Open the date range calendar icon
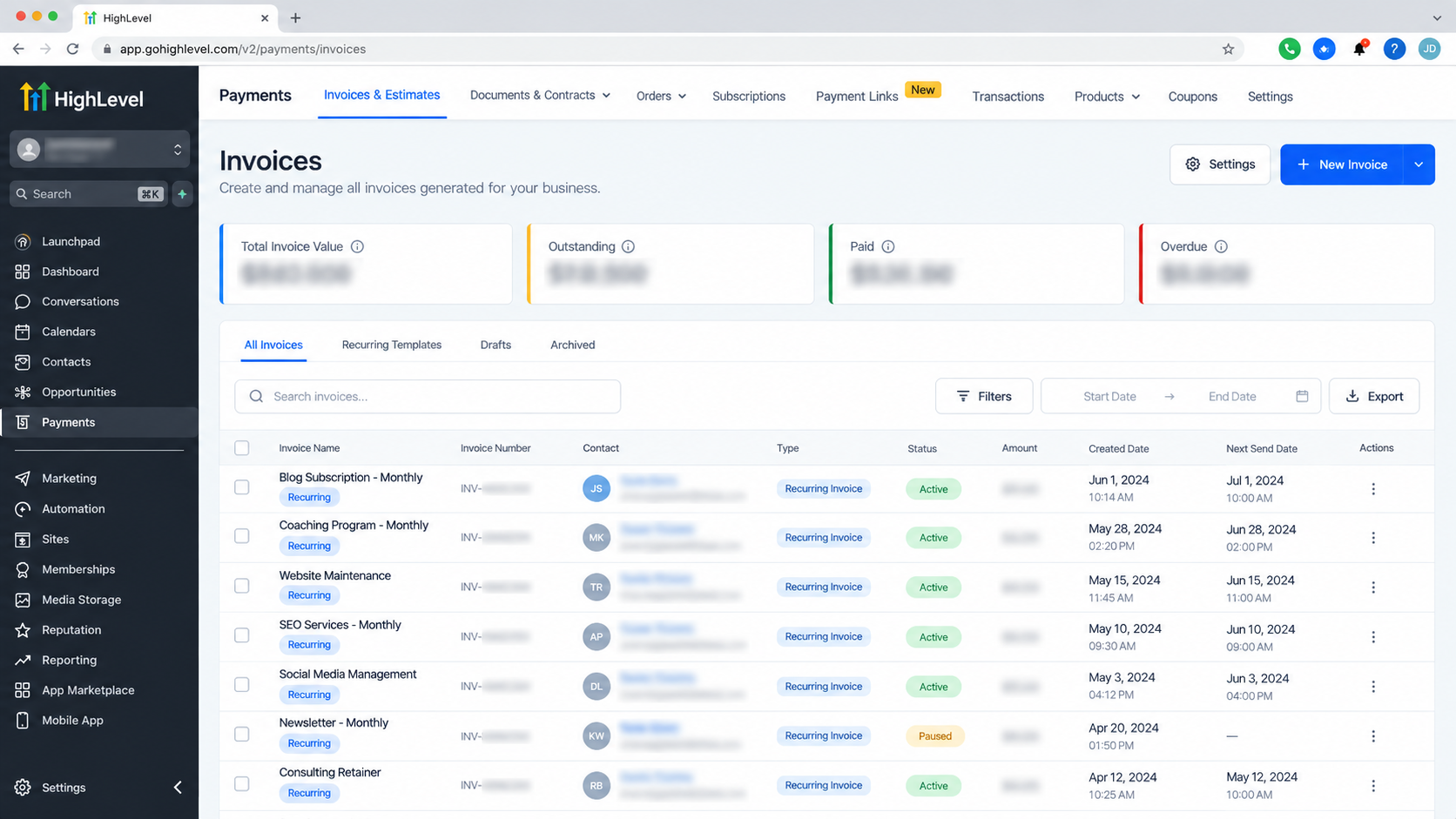Screen dimensions: 1456x819 point(1302,396)
